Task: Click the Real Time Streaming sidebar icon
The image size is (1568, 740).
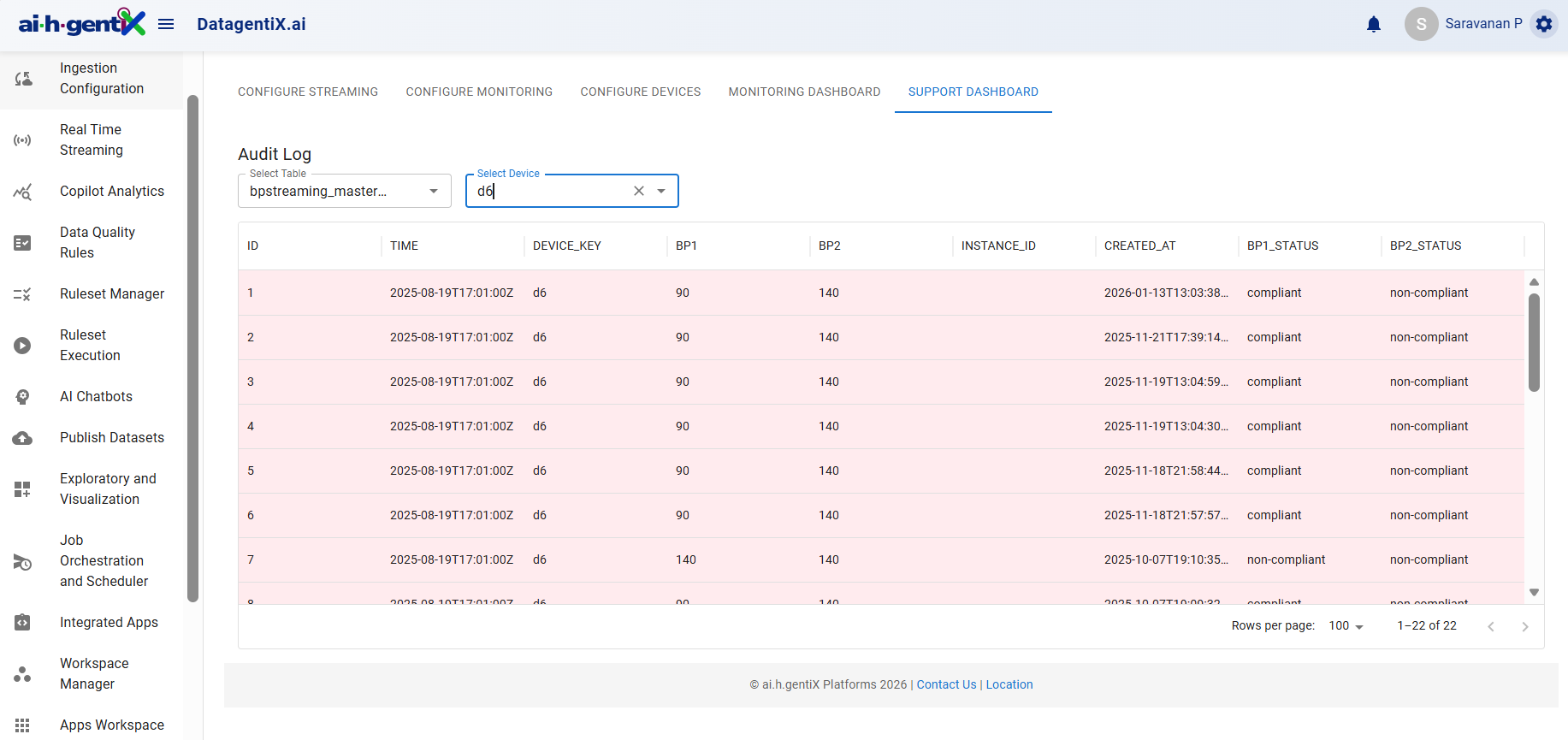Action: 23,140
